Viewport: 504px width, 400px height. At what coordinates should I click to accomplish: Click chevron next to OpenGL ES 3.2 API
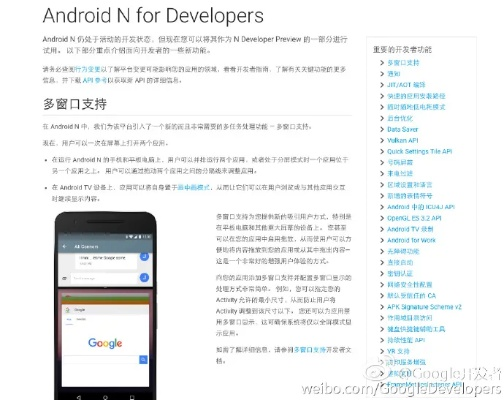tap(382, 218)
